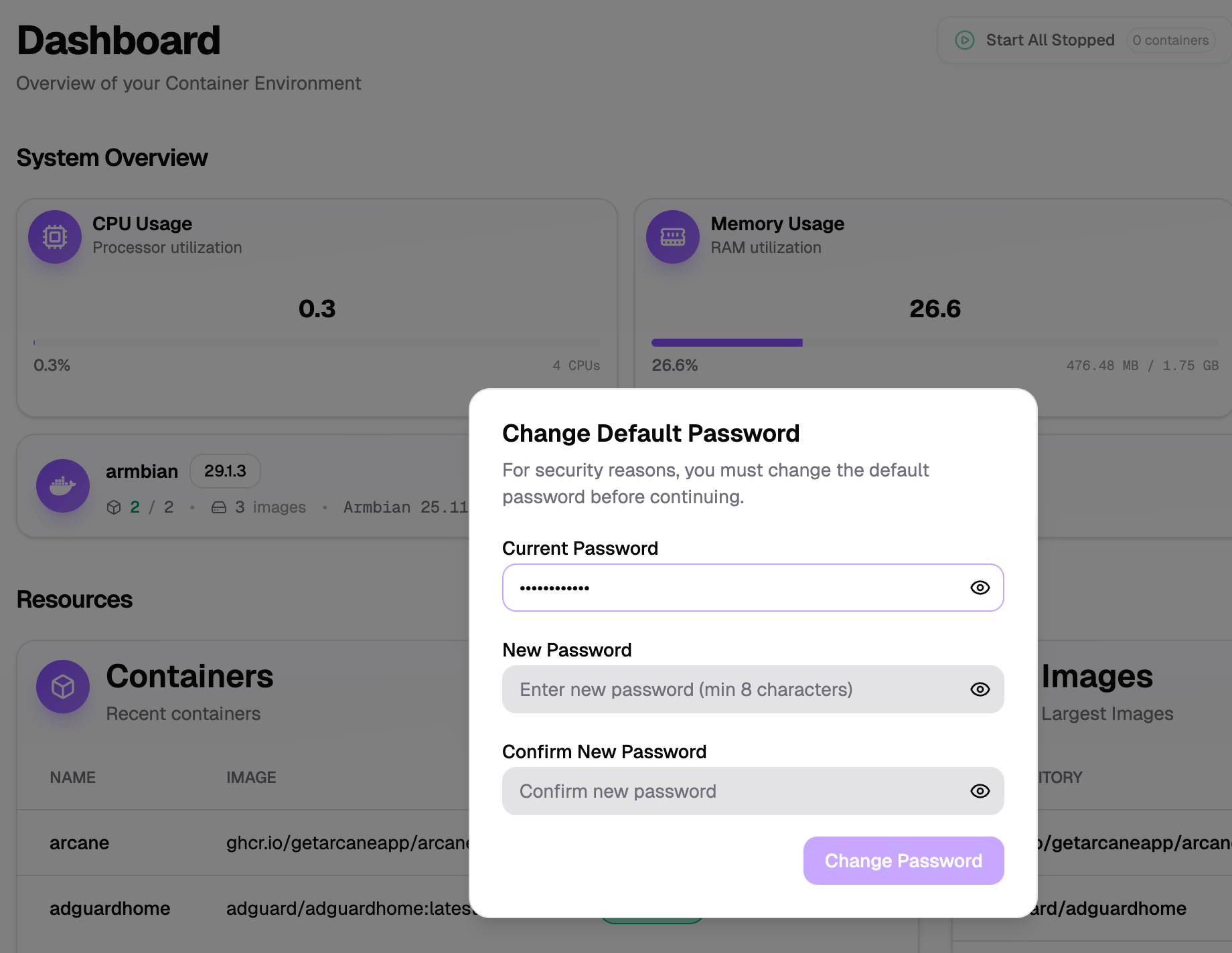Focus the Current Password input field
The image size is (1232, 953).
click(x=753, y=588)
